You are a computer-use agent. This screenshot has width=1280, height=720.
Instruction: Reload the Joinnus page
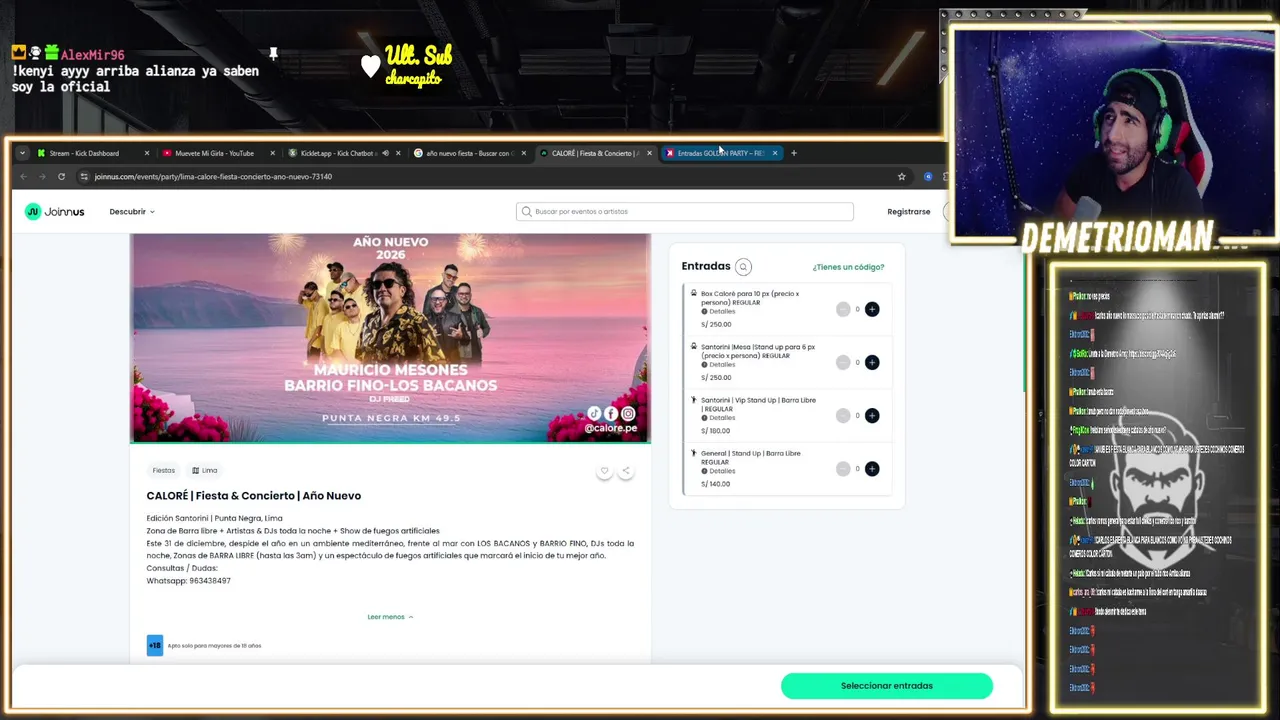(x=61, y=177)
